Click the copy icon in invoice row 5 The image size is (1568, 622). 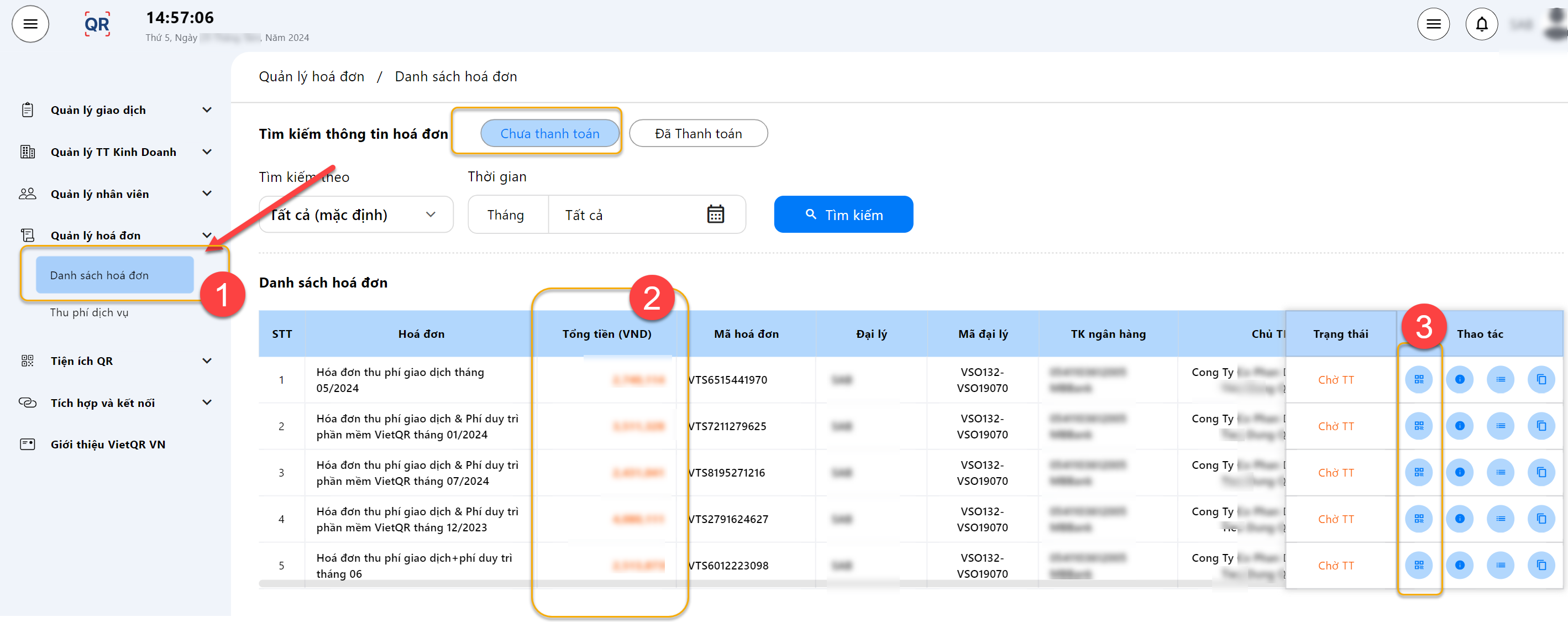pyautogui.click(x=1540, y=566)
